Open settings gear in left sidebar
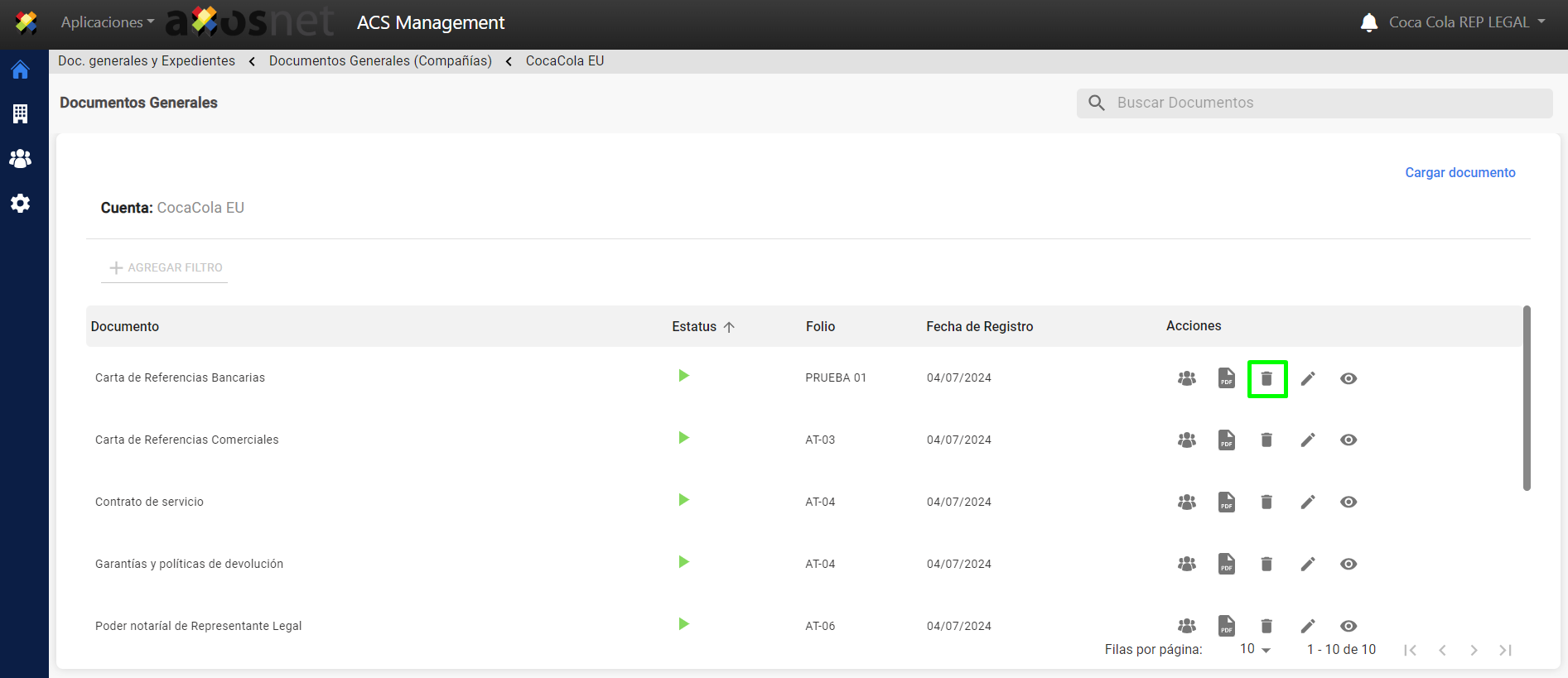 [21, 204]
